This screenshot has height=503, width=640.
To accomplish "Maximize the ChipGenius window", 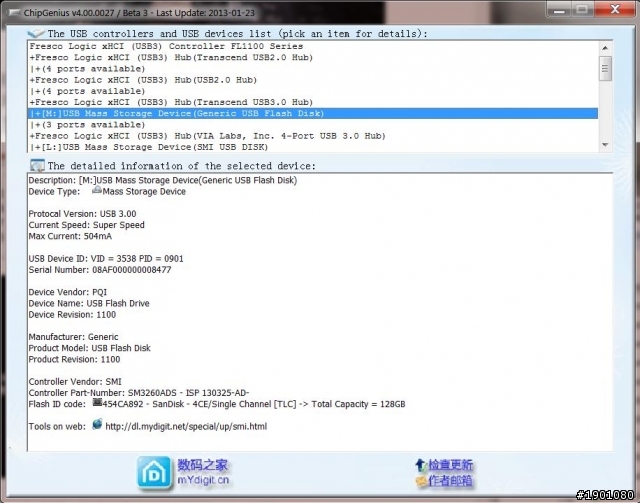I will pyautogui.click(x=582, y=9).
